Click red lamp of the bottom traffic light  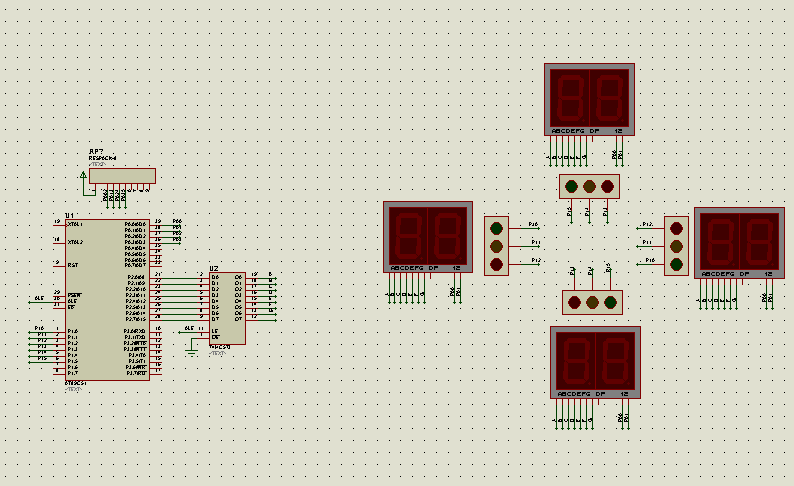574,302
